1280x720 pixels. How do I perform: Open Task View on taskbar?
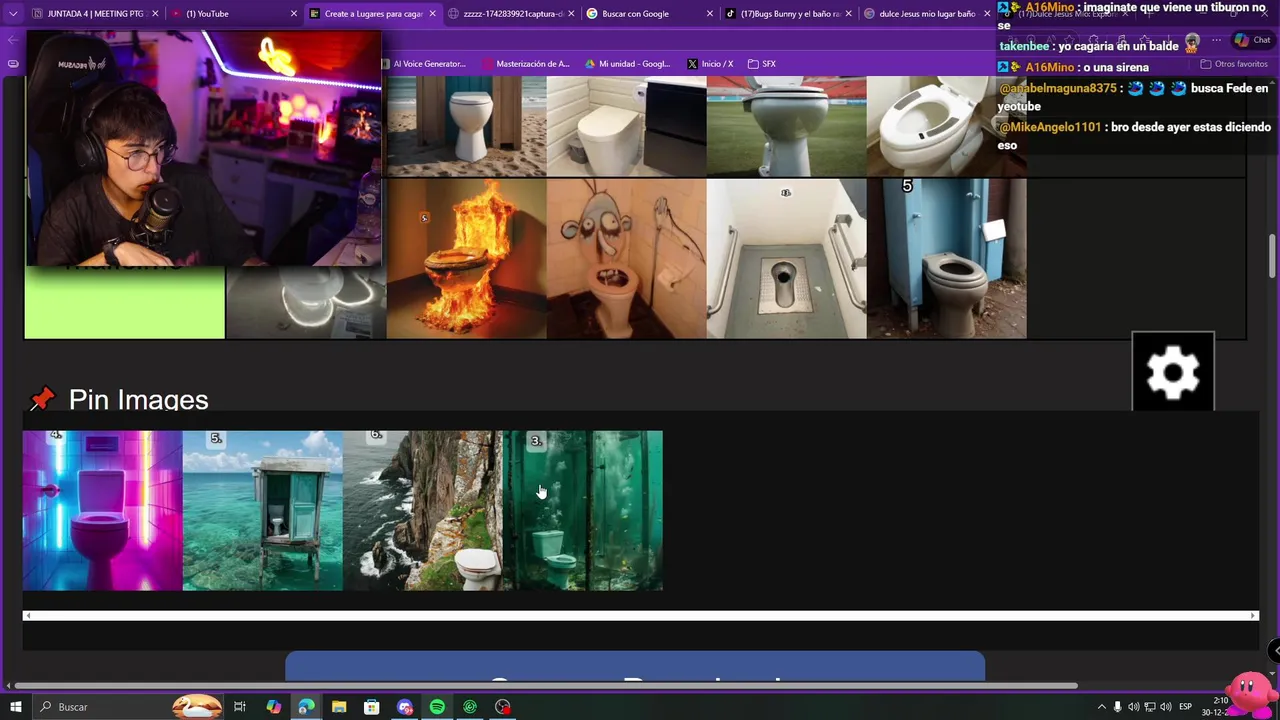pyautogui.click(x=240, y=707)
